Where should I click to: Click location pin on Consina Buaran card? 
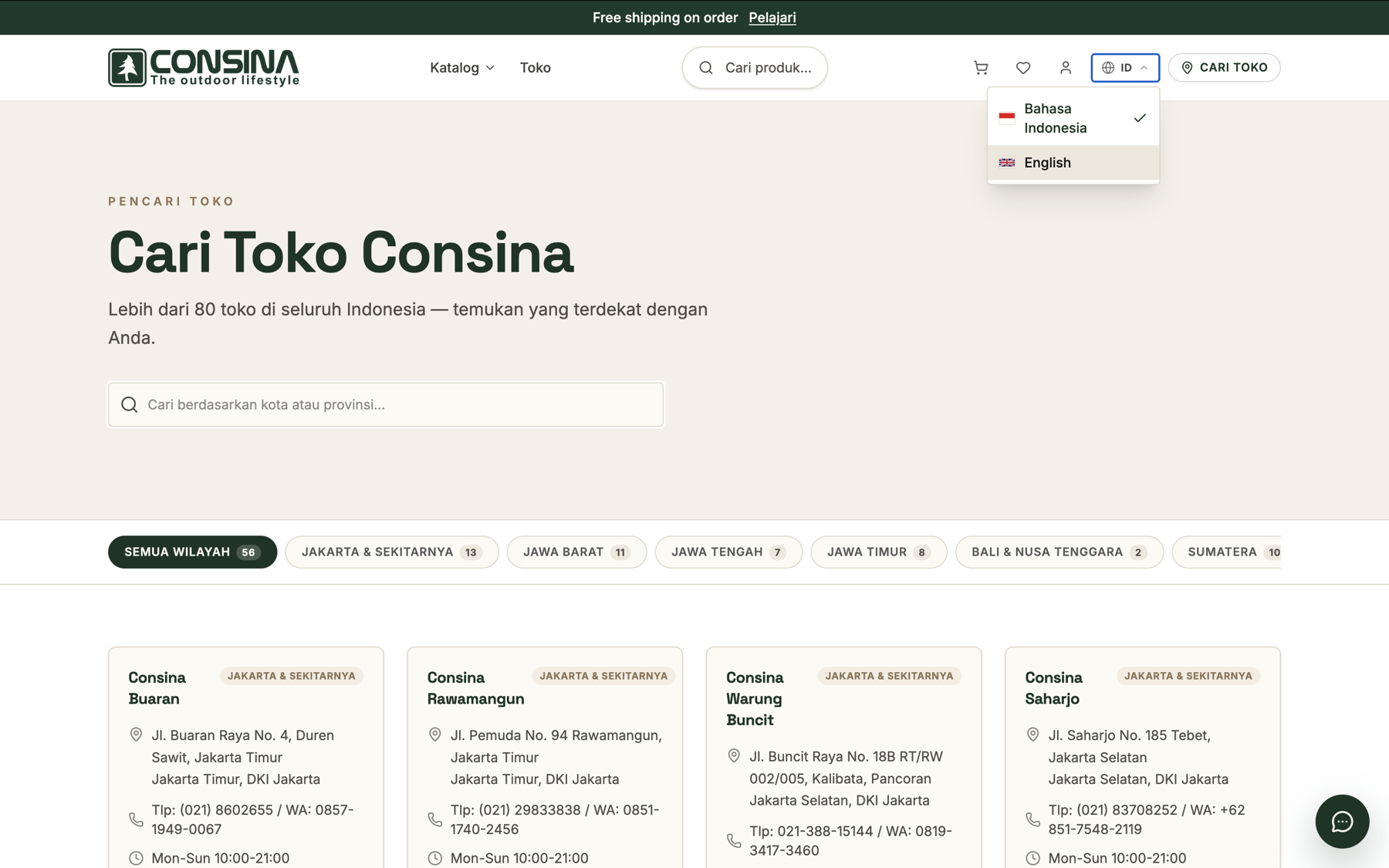point(136,735)
